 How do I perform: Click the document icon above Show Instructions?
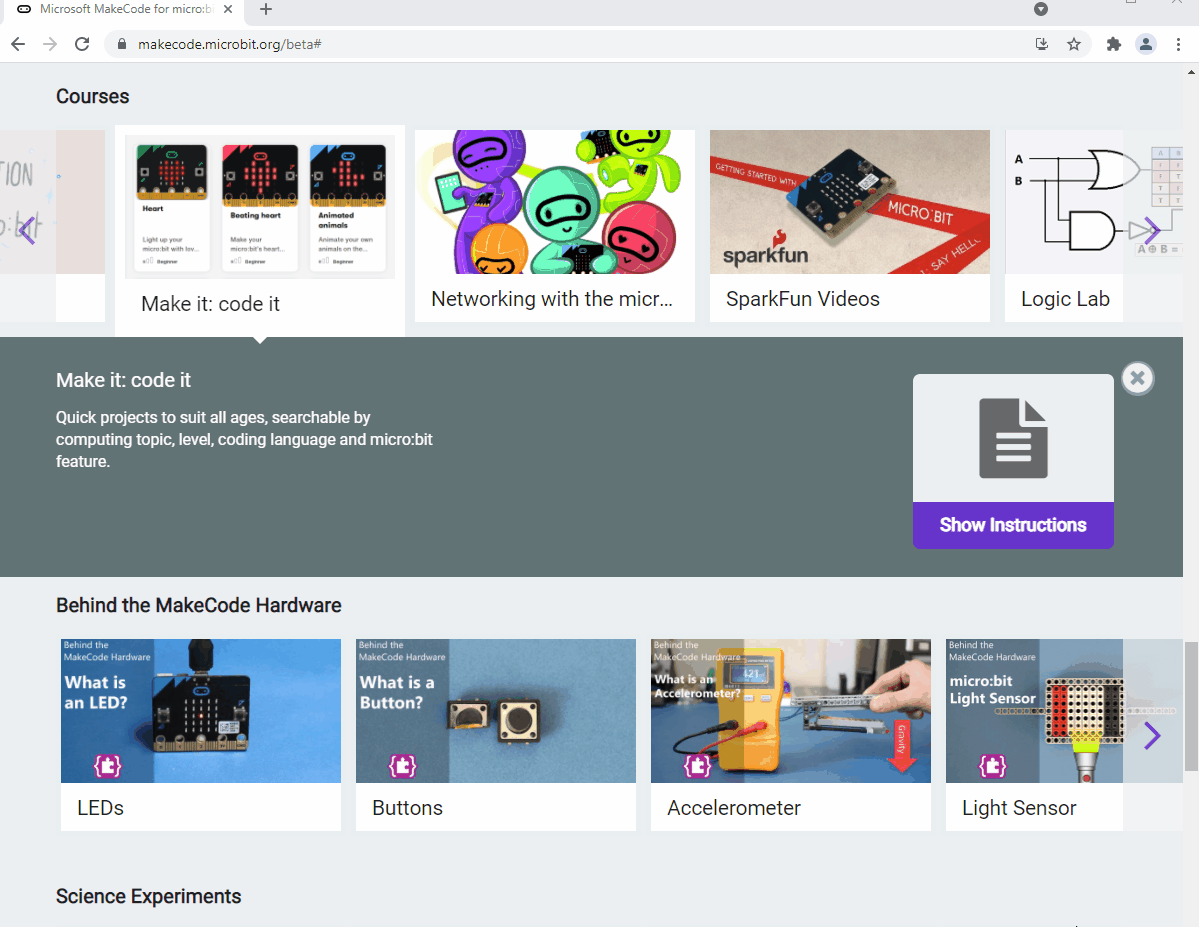1013,437
